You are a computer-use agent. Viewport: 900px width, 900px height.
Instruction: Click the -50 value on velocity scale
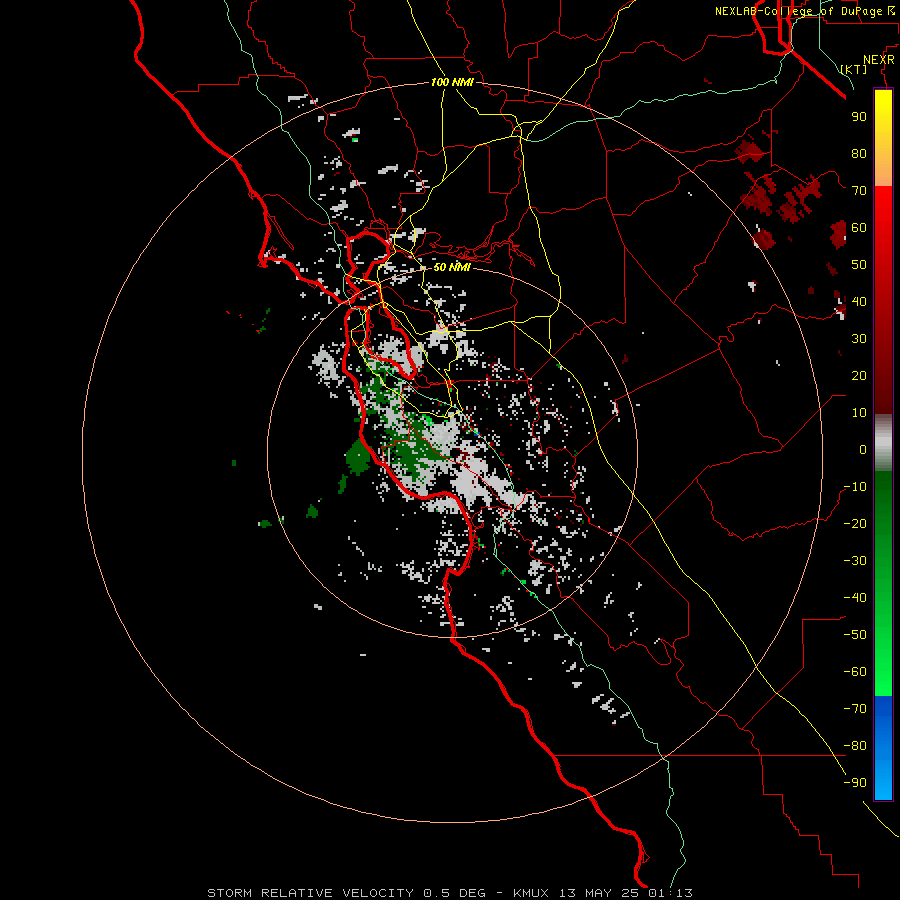point(855,635)
